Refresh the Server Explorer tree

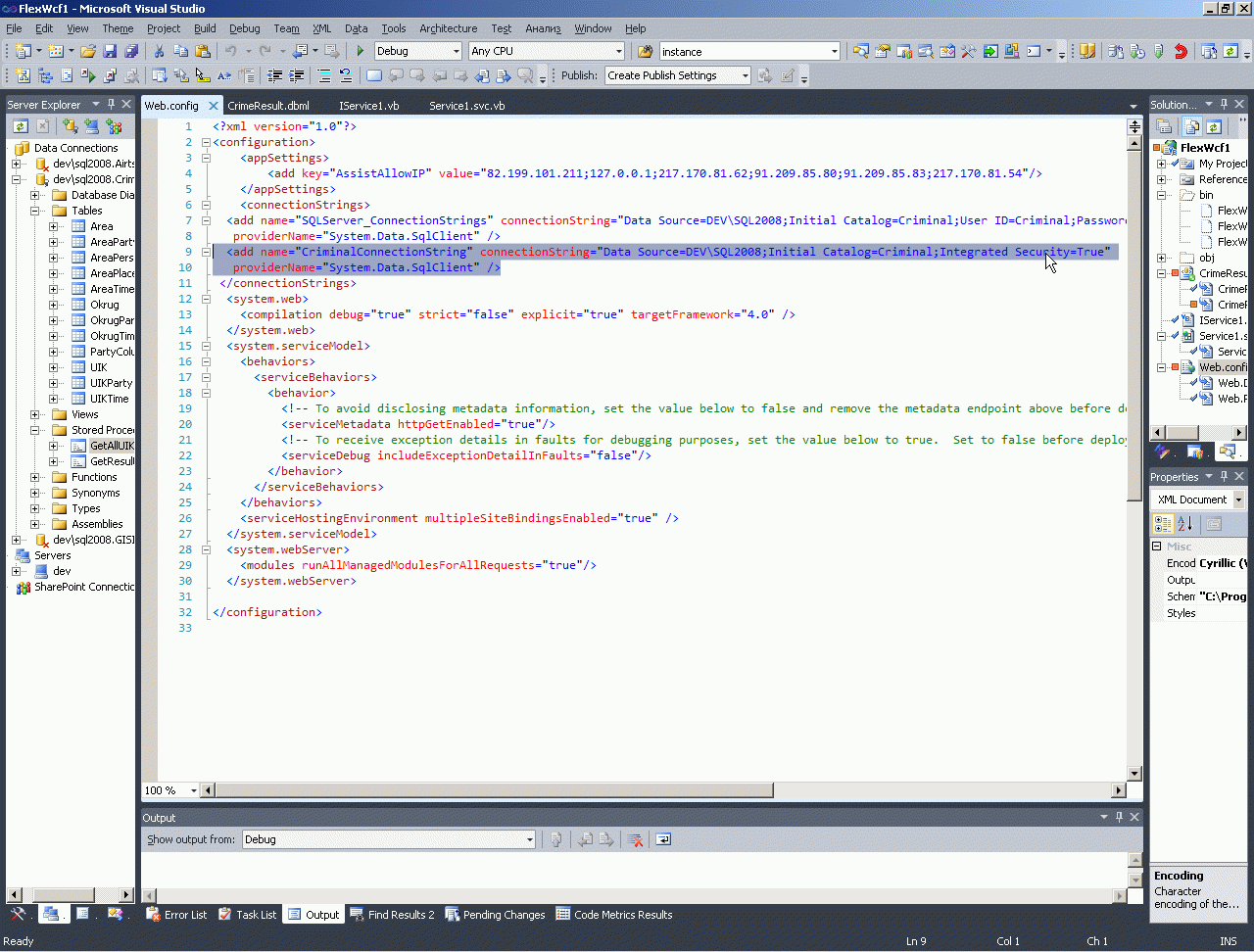tap(20, 126)
